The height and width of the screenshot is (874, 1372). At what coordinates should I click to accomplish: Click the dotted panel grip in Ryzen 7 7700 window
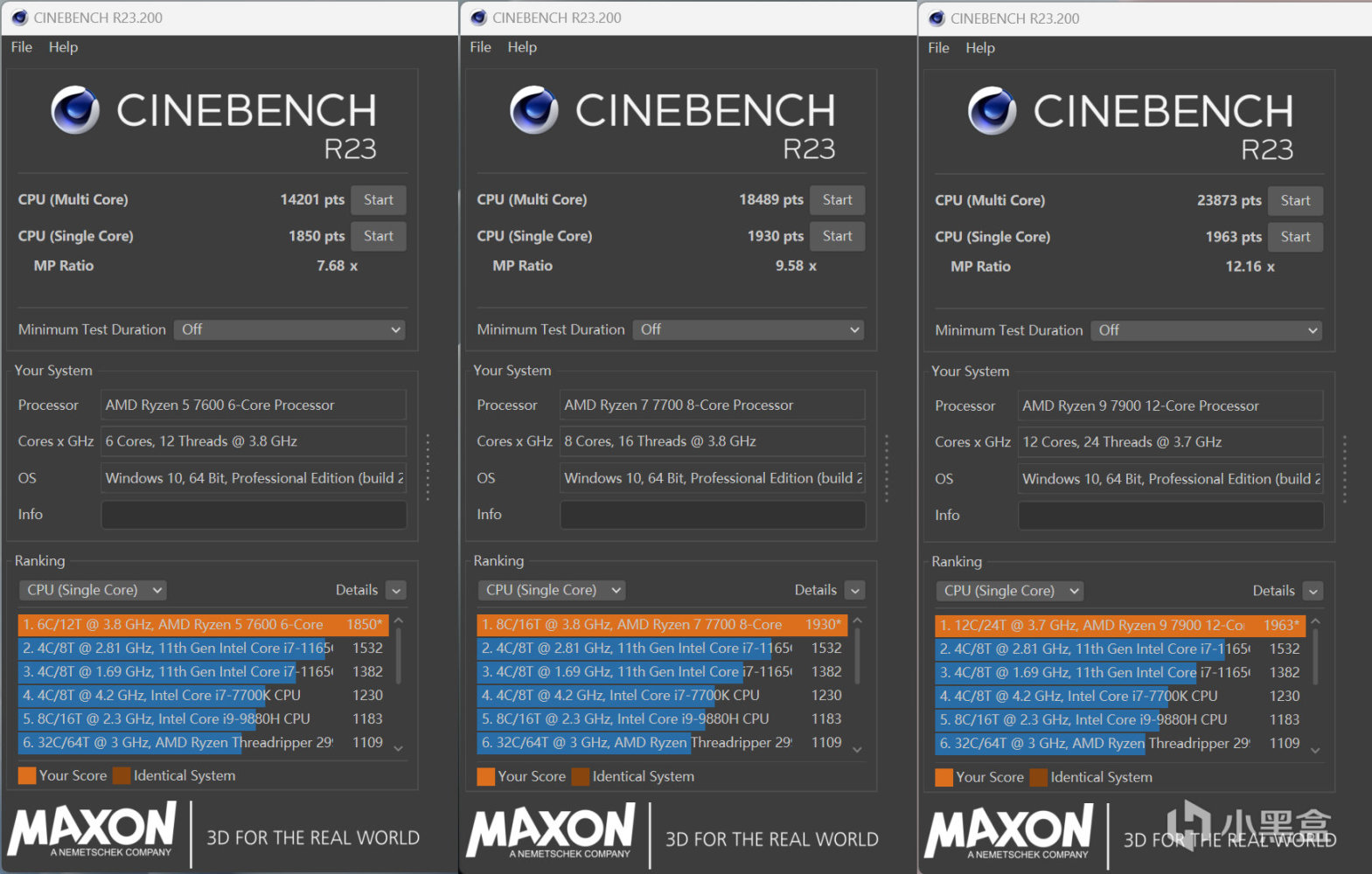click(887, 468)
